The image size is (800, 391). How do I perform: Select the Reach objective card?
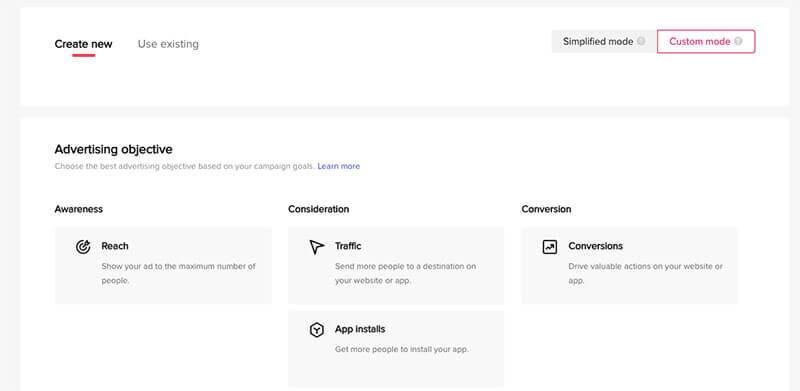[163, 265]
